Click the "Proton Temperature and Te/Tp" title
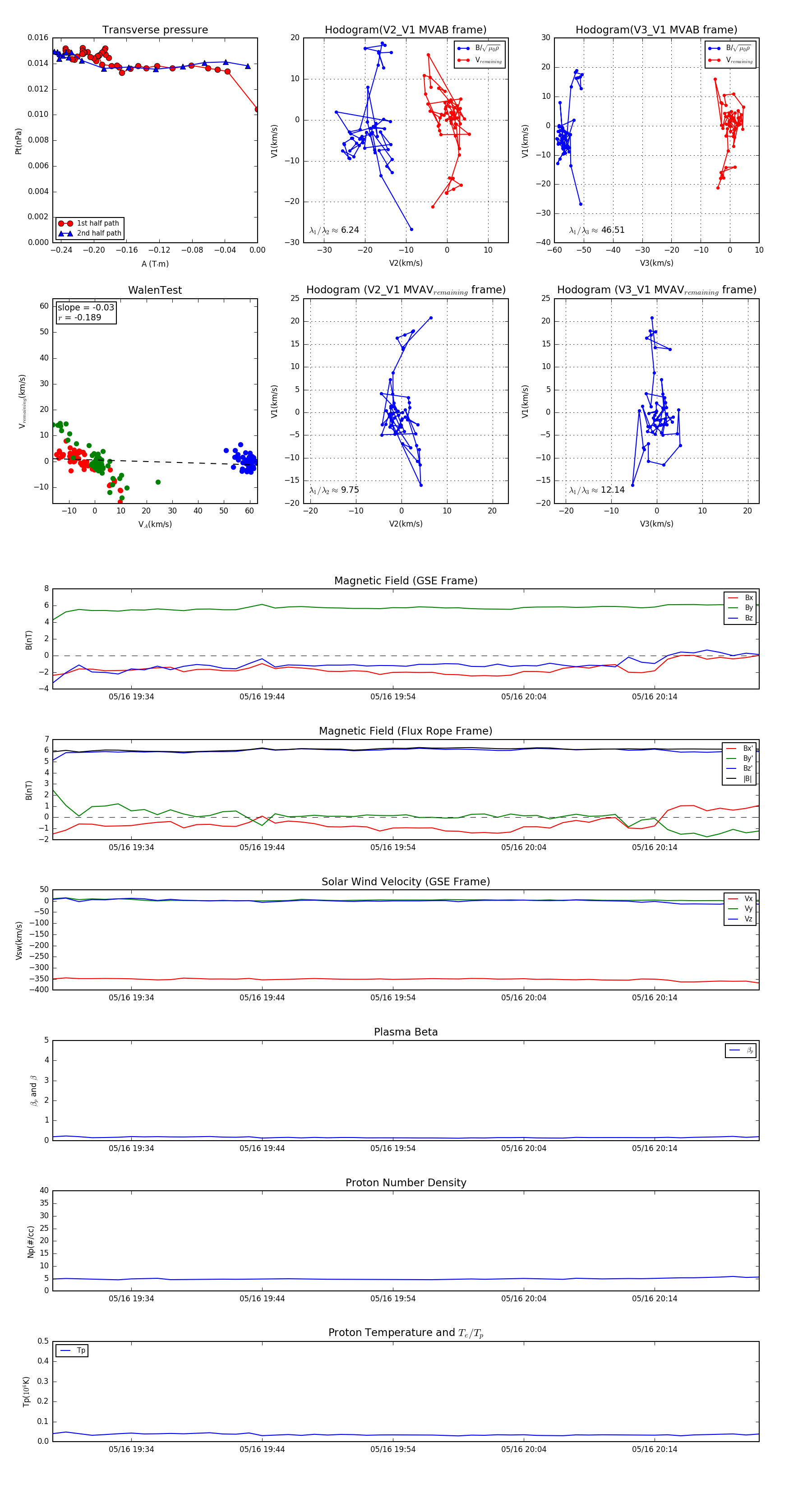Screen dimensions: 812x1489 (x=406, y=1333)
